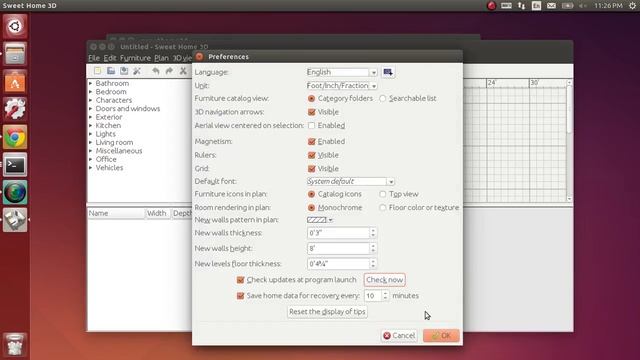The height and width of the screenshot is (360, 640).
Task: Toggle Rulers Visible checkbox
Action: point(311,155)
